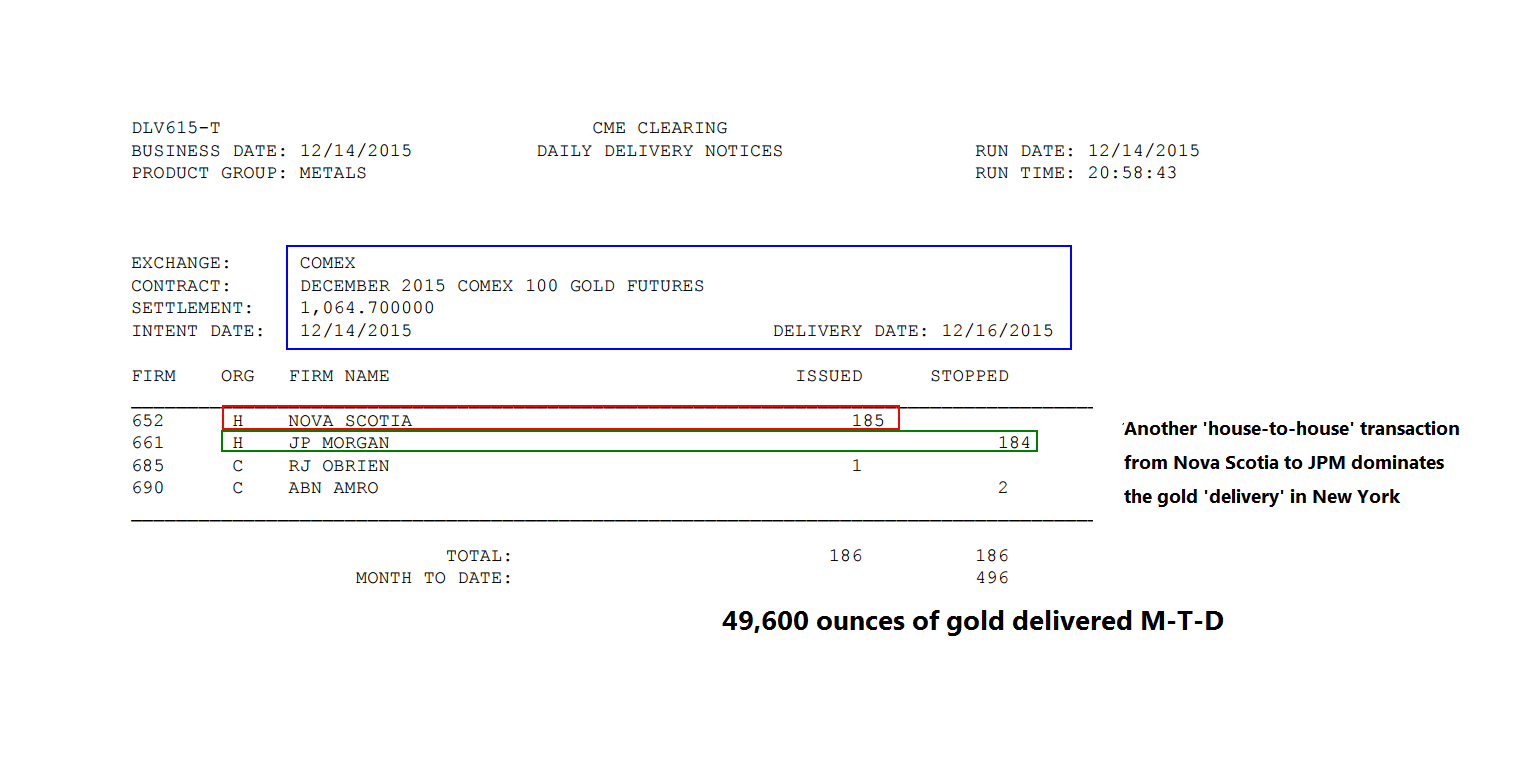Click the FIRM column header
The image size is (1518, 778).
click(x=153, y=376)
